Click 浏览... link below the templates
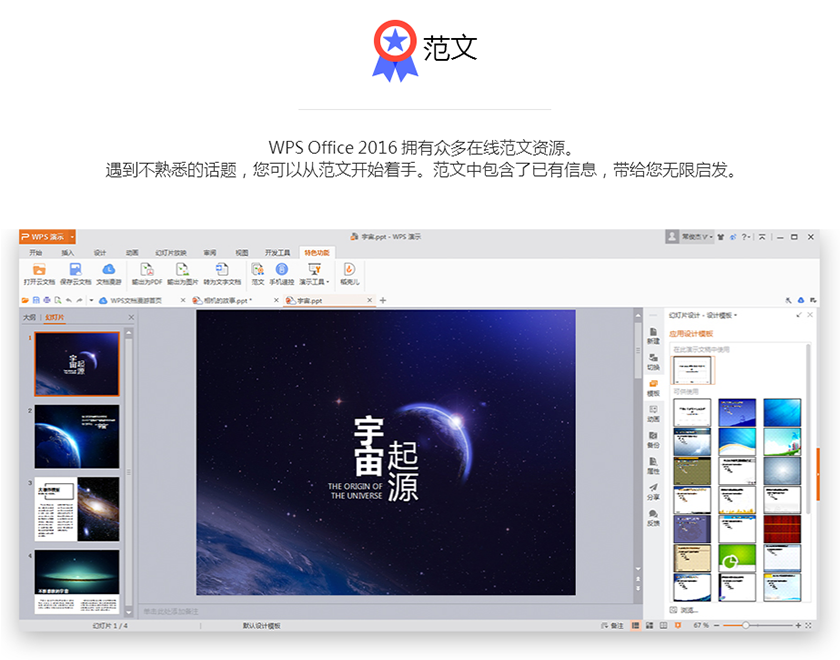840x660 pixels. coord(689,609)
